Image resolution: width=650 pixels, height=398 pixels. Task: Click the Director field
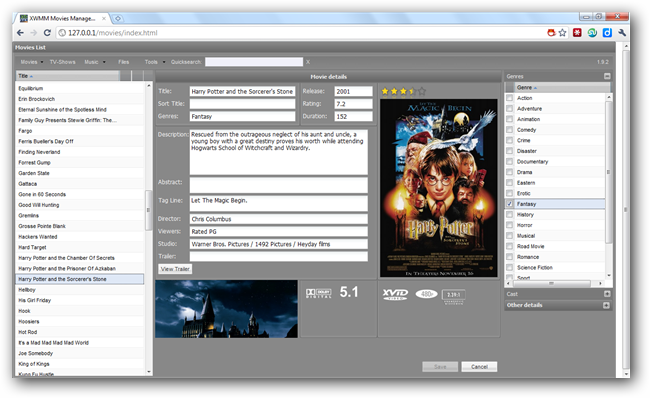tap(279, 219)
